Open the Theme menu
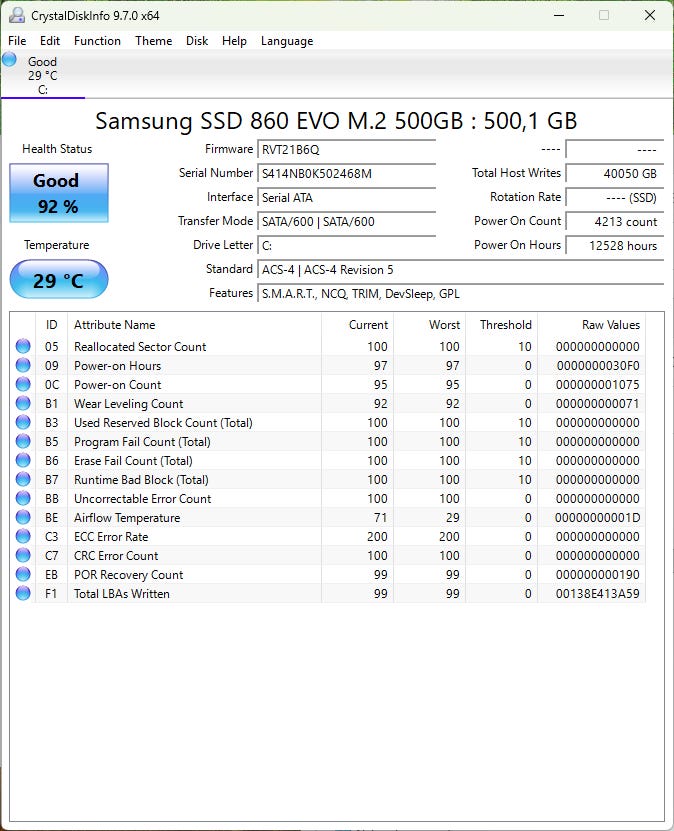The height and width of the screenshot is (831, 674). coord(153,41)
